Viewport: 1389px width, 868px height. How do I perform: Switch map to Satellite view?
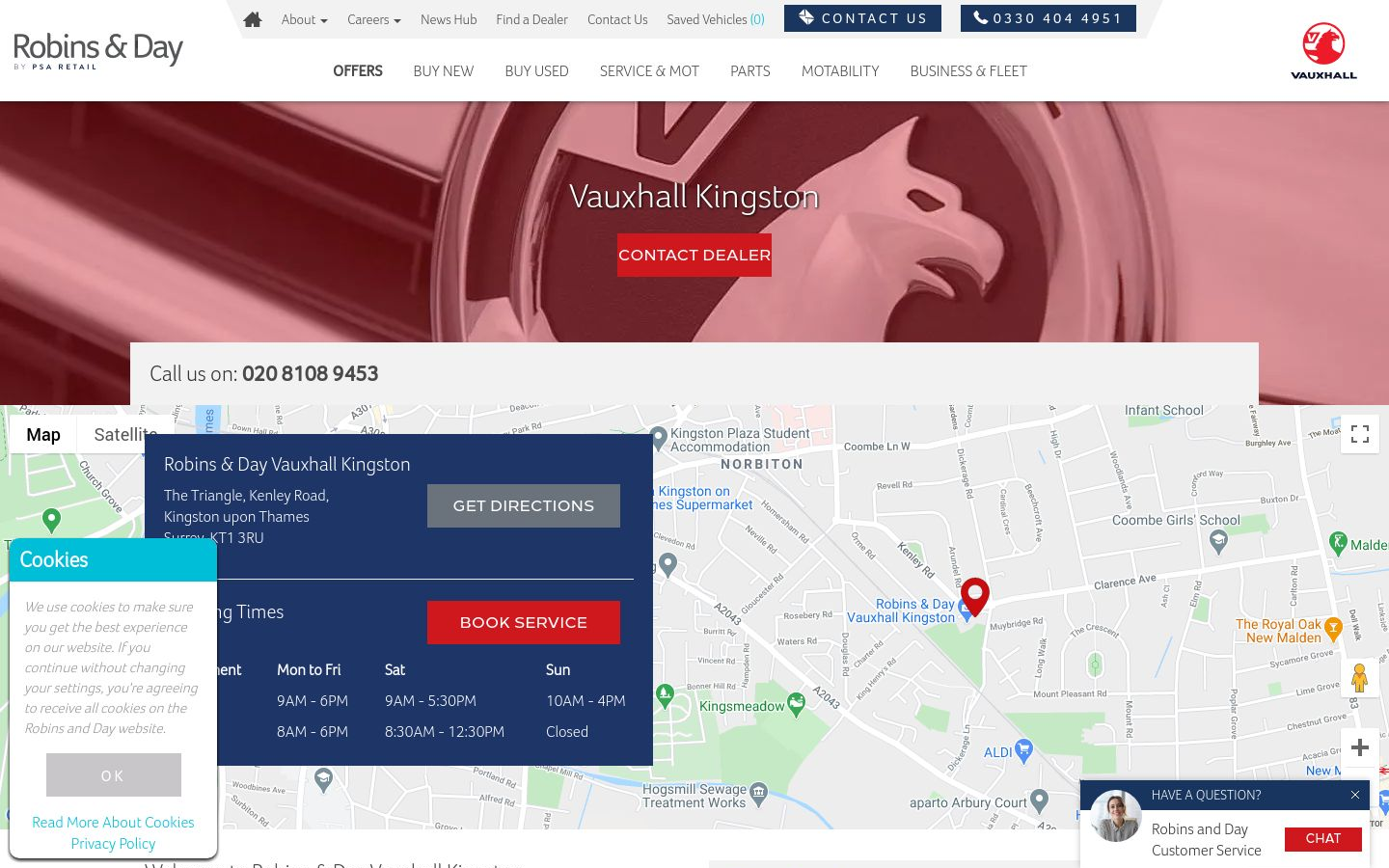coord(125,434)
